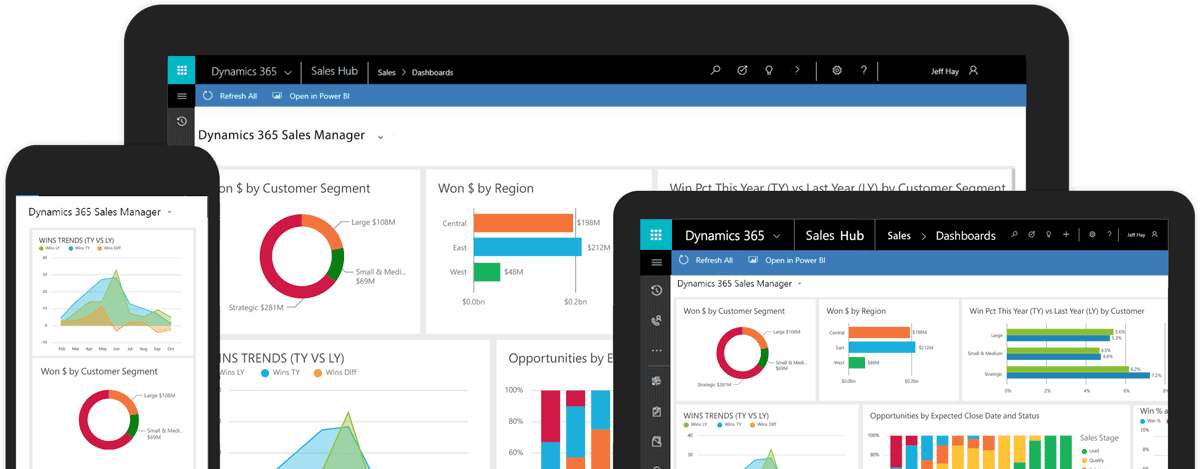This screenshot has height=469, width=1200.
Task: Click the Sales breadcrumb on the small tablet
Action: coord(899,236)
